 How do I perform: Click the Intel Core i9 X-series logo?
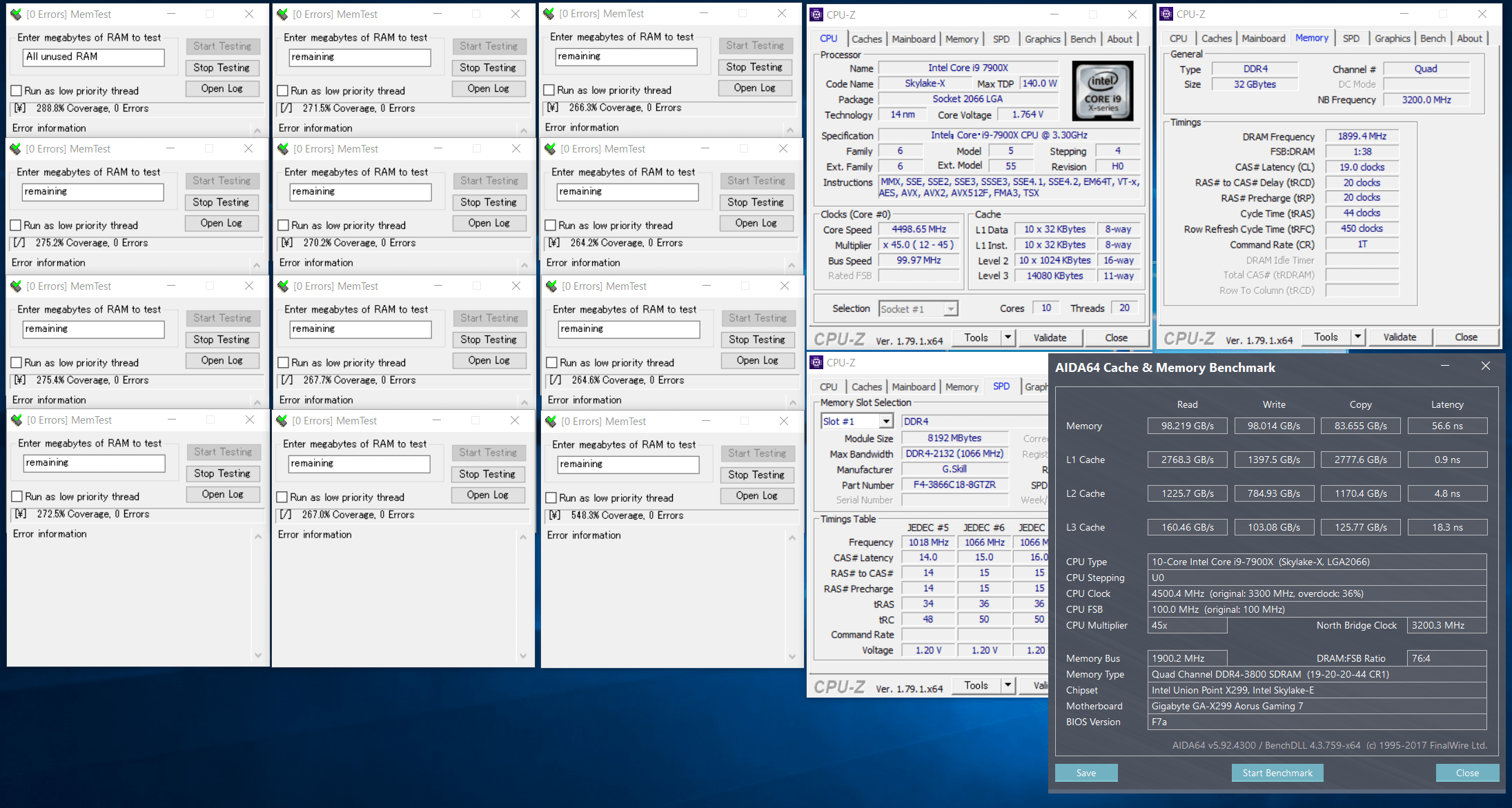(1102, 90)
